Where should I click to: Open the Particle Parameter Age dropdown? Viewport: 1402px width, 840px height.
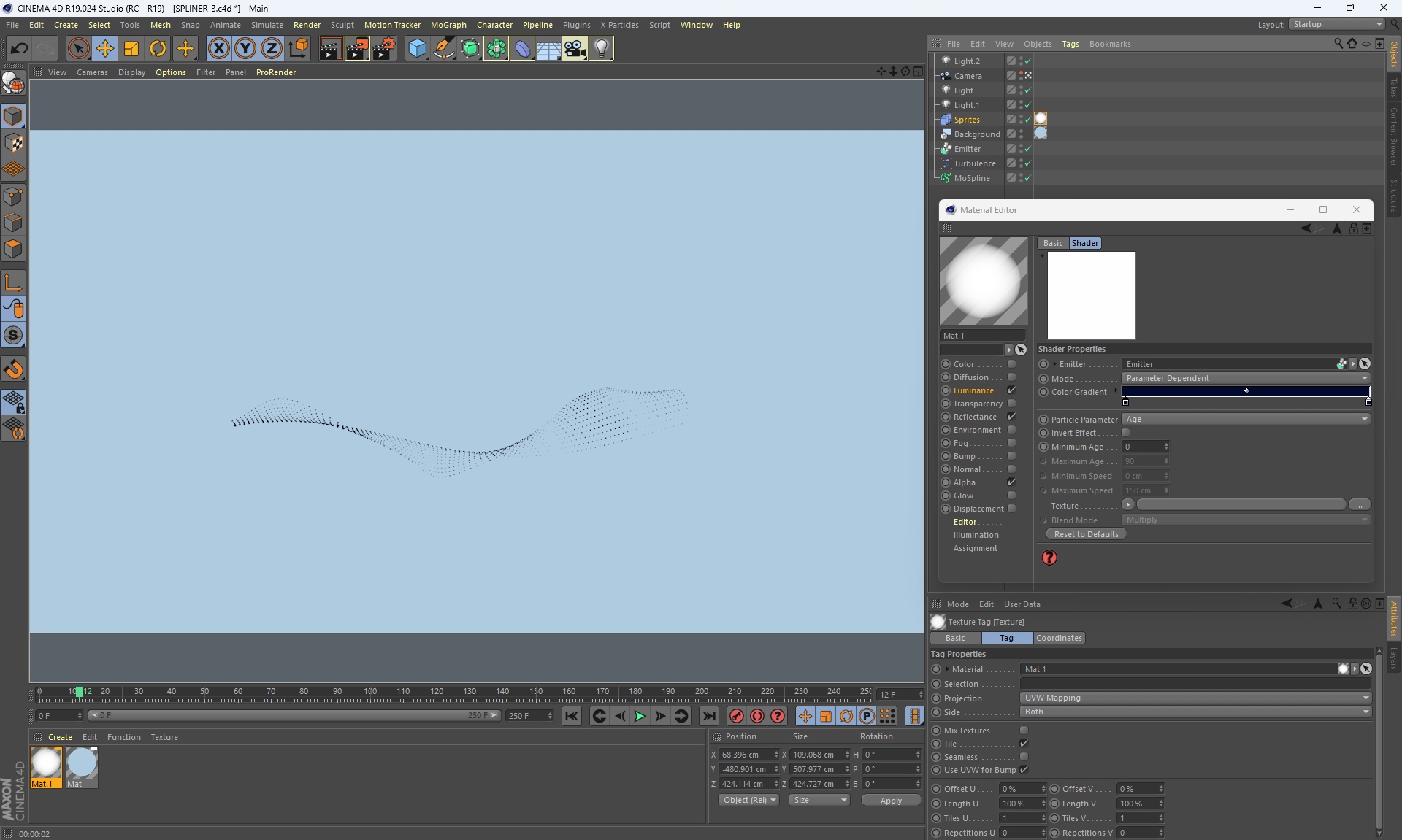[1245, 420]
